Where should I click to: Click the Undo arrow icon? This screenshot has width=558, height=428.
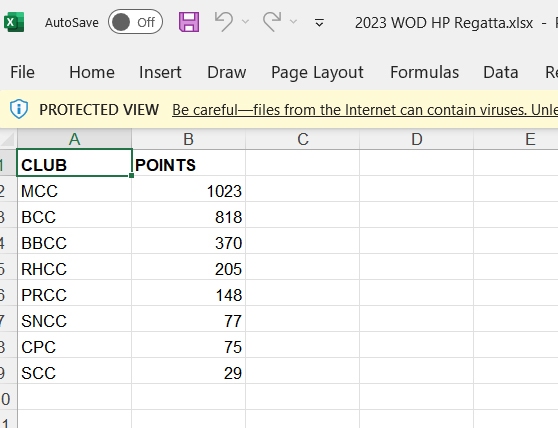[224, 22]
